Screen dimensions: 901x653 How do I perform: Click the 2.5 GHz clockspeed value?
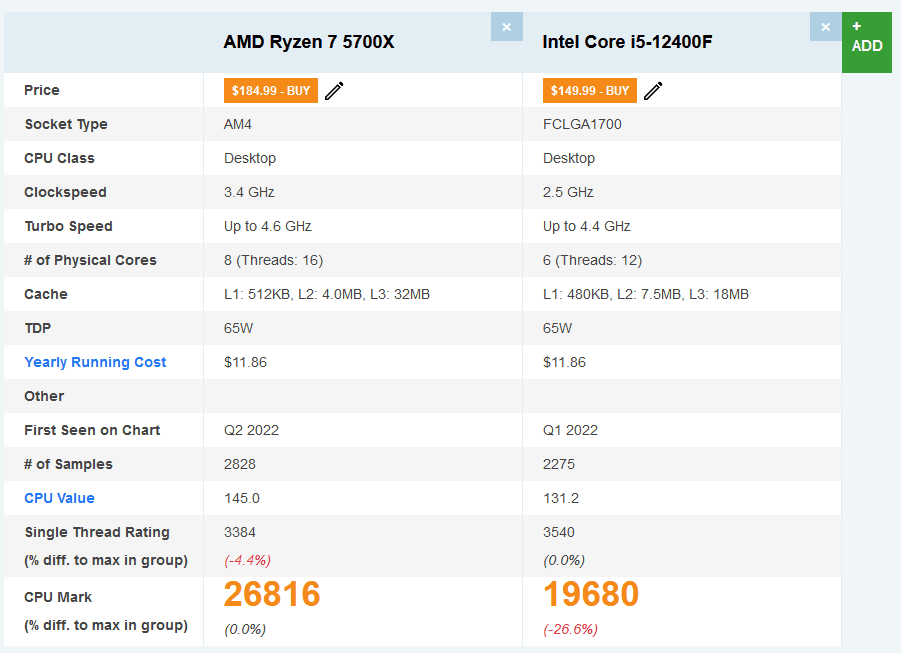pyautogui.click(x=568, y=192)
